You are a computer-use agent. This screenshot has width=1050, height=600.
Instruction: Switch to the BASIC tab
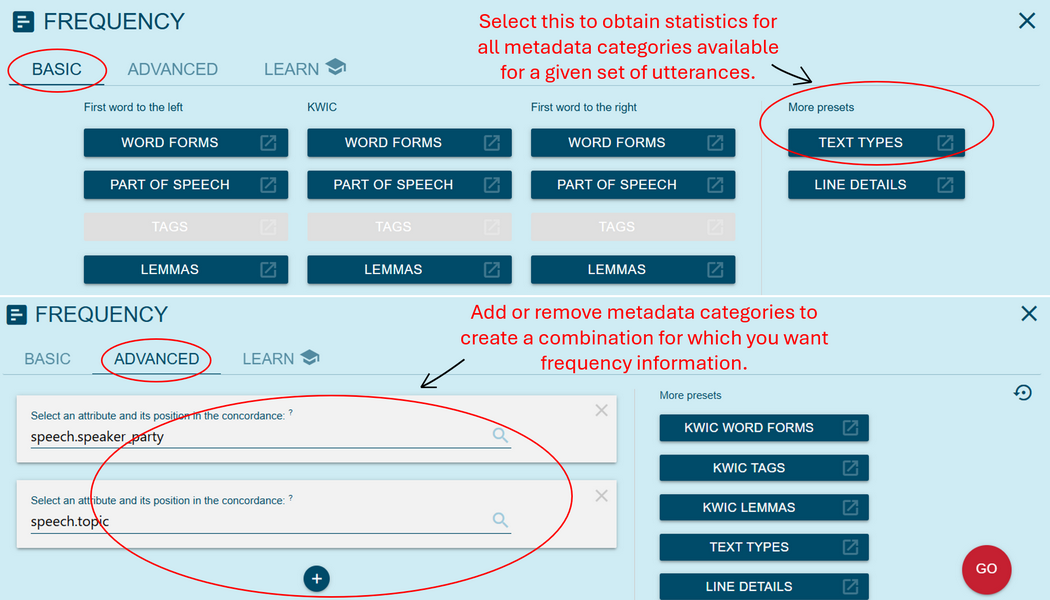click(56, 69)
